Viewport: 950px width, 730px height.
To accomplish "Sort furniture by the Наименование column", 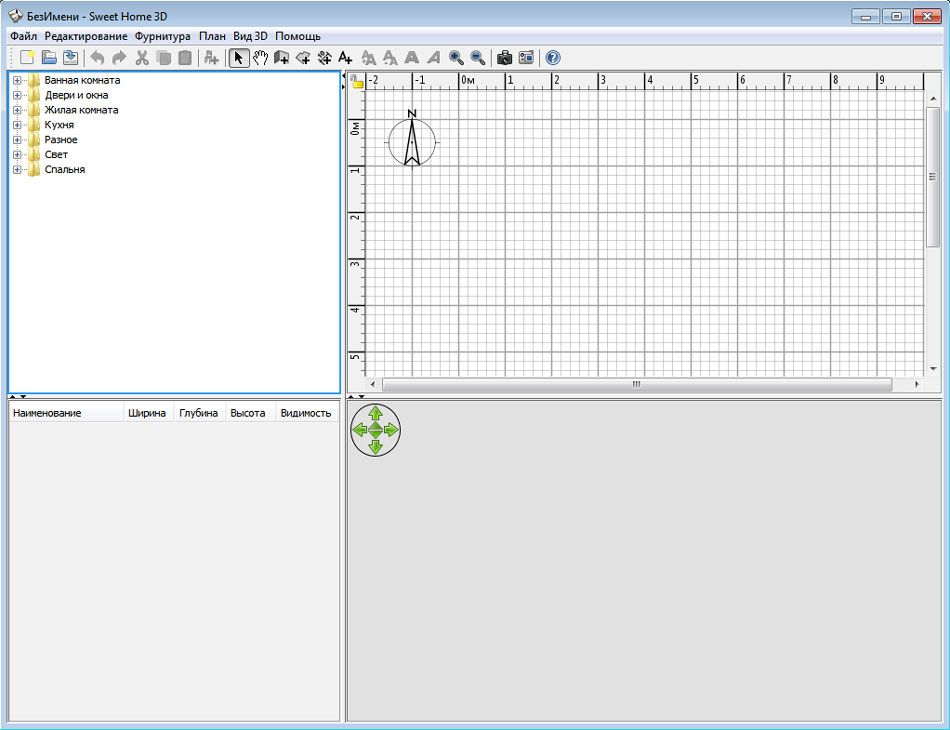I will pos(66,413).
